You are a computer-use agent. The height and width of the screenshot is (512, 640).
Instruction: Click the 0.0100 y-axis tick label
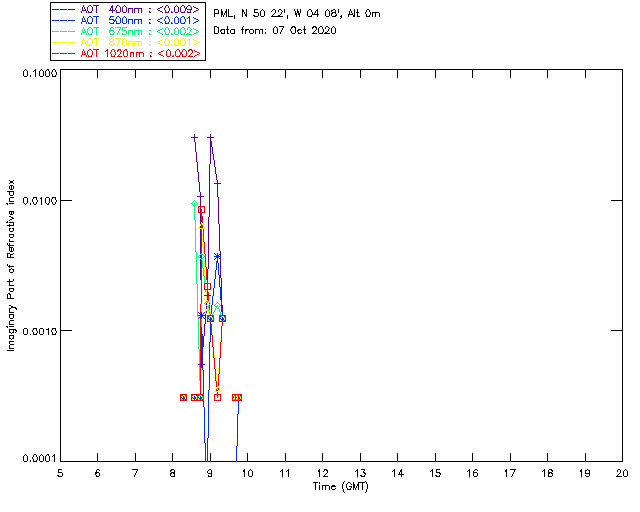click(x=40, y=201)
